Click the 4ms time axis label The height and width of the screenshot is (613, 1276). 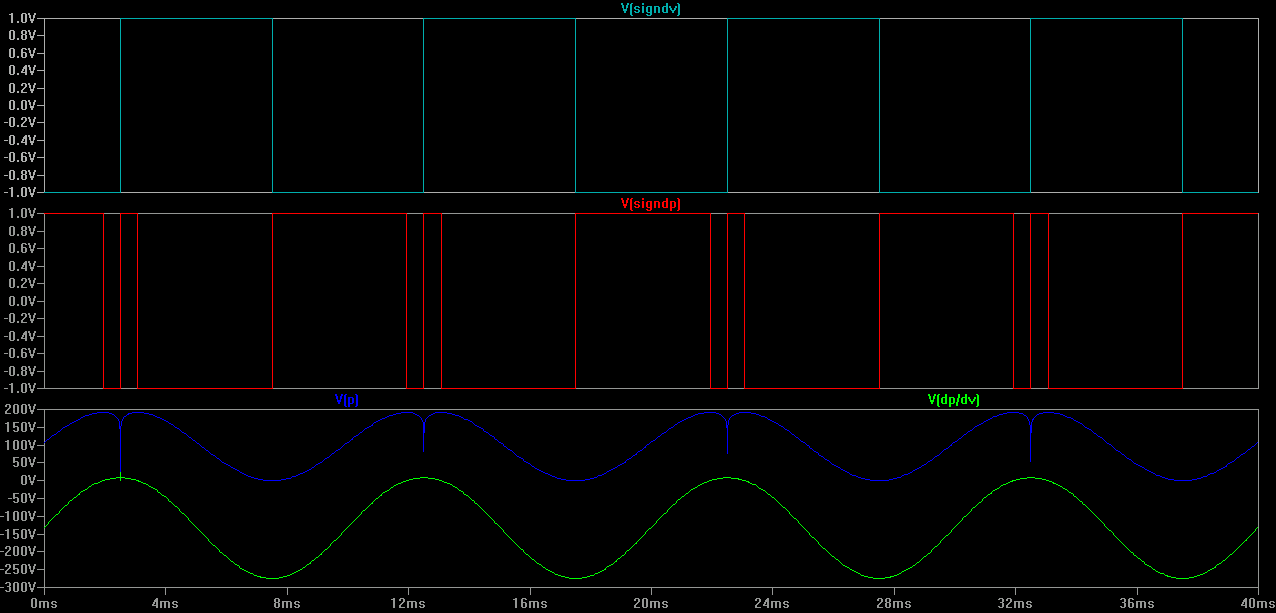[x=165, y=603]
